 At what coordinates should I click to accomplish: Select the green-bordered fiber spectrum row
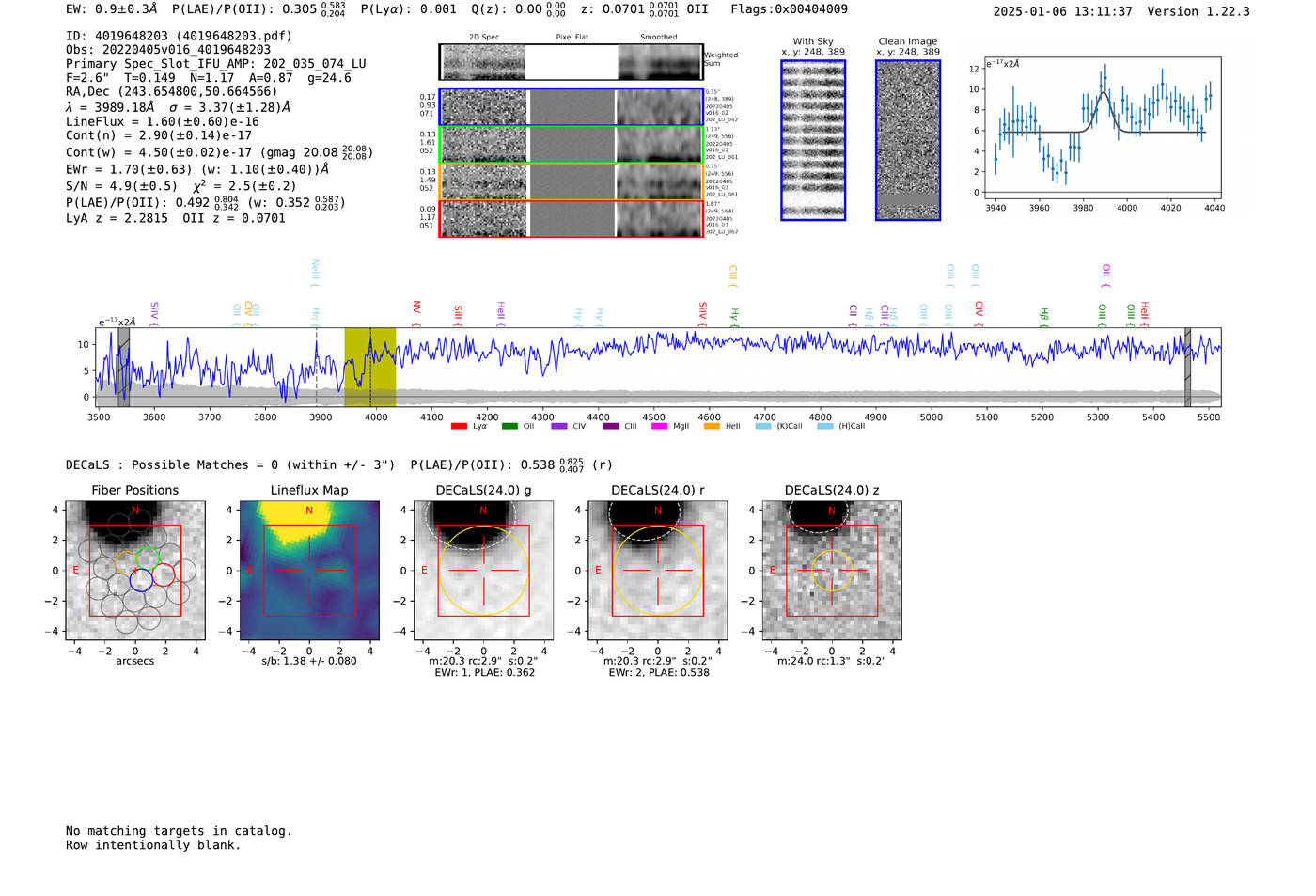[x=572, y=145]
